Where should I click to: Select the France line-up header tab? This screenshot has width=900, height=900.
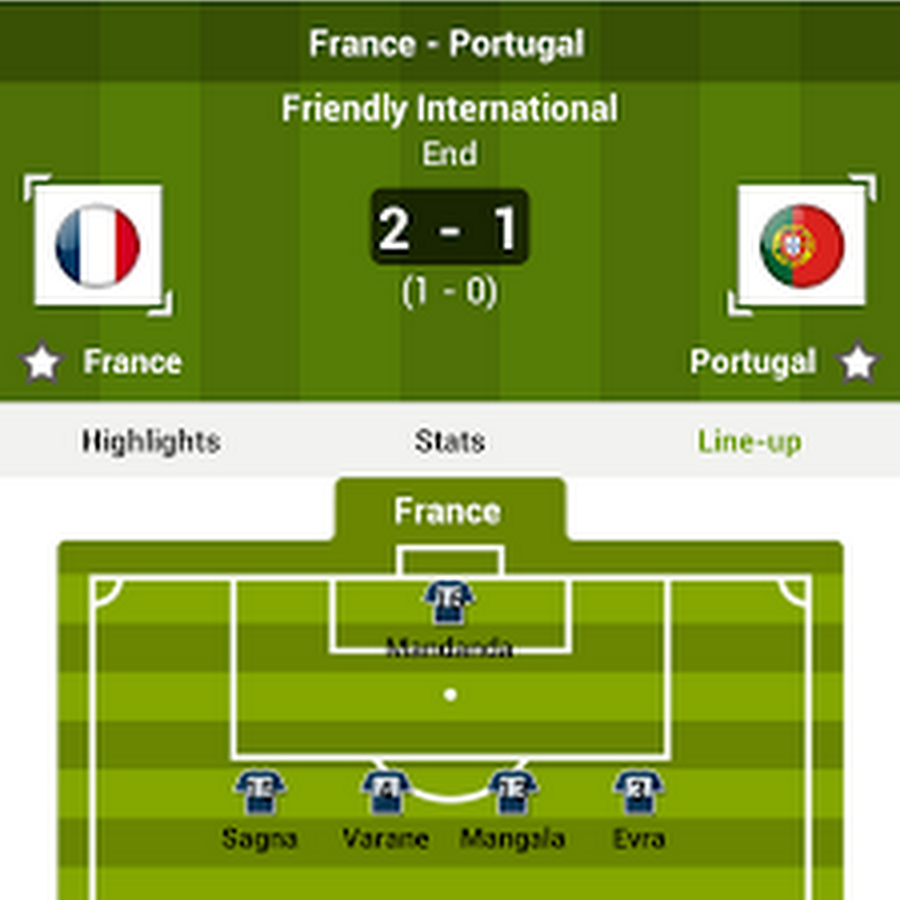click(x=447, y=512)
